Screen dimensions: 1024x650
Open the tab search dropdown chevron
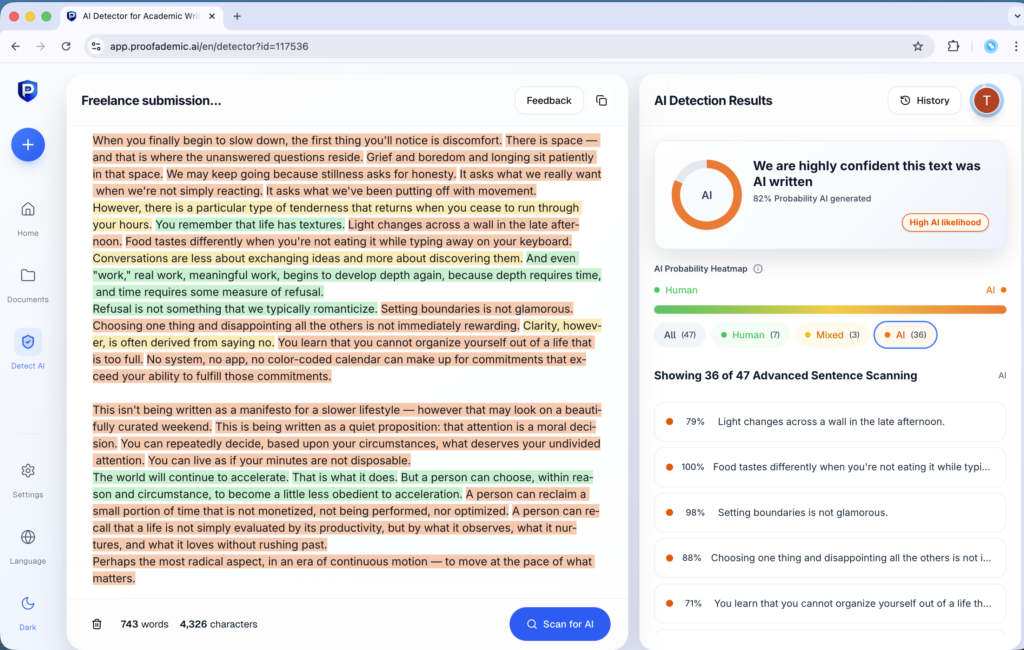[x=1016, y=16]
